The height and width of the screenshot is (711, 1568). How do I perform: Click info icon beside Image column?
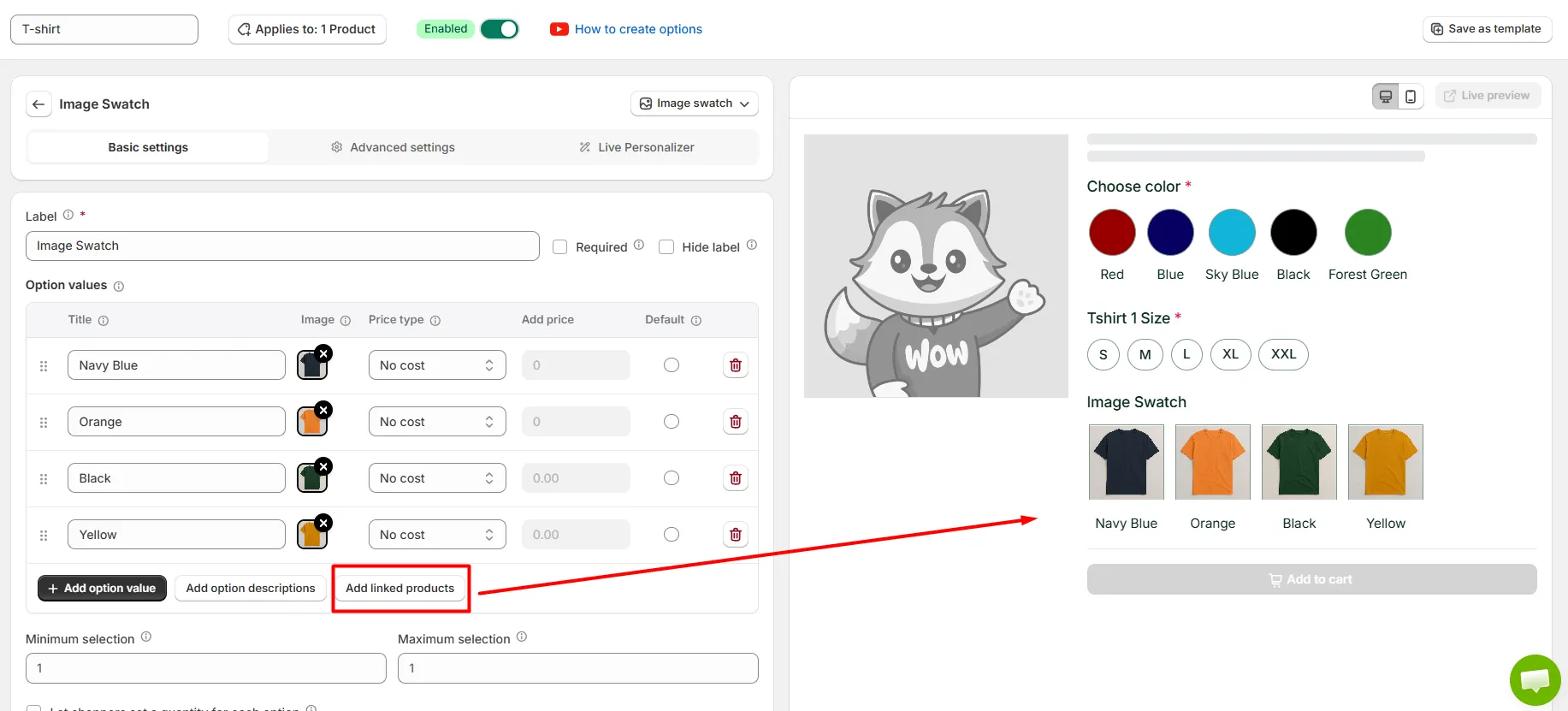coord(346,321)
